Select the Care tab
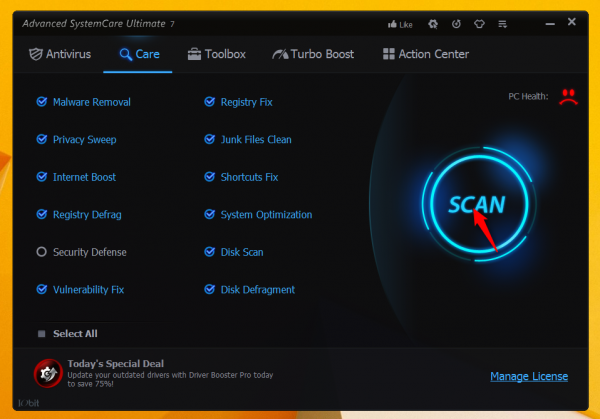 pos(139,54)
